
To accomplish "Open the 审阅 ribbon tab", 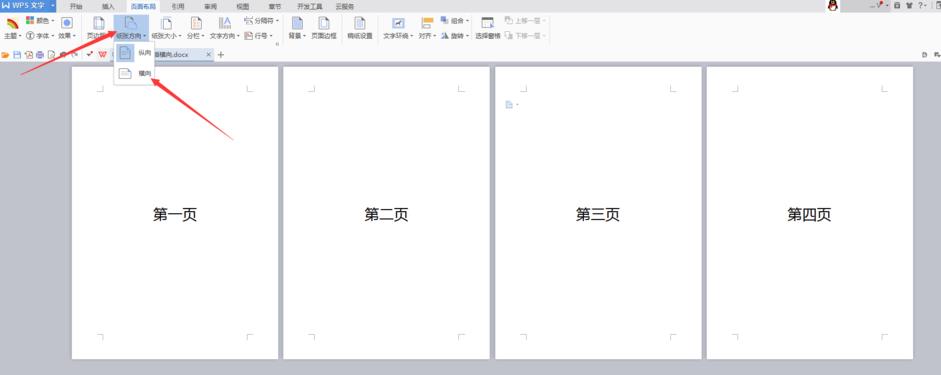I will pos(211,7).
